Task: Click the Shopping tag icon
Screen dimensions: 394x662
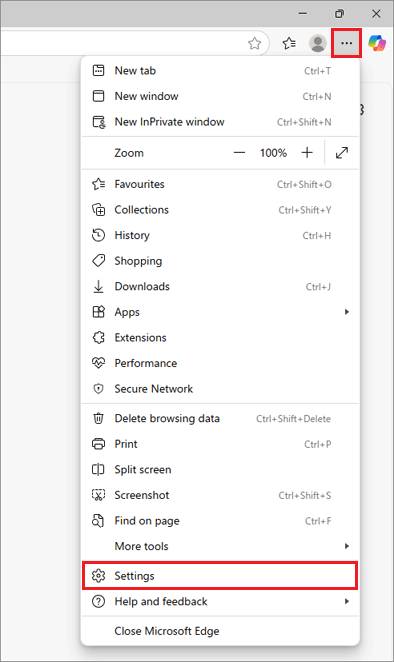Action: coord(98,261)
